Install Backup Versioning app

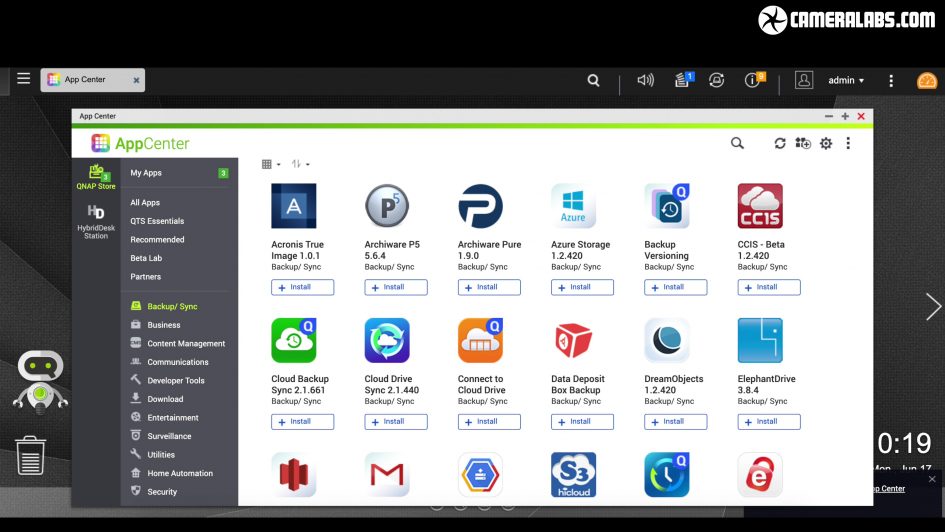676,287
